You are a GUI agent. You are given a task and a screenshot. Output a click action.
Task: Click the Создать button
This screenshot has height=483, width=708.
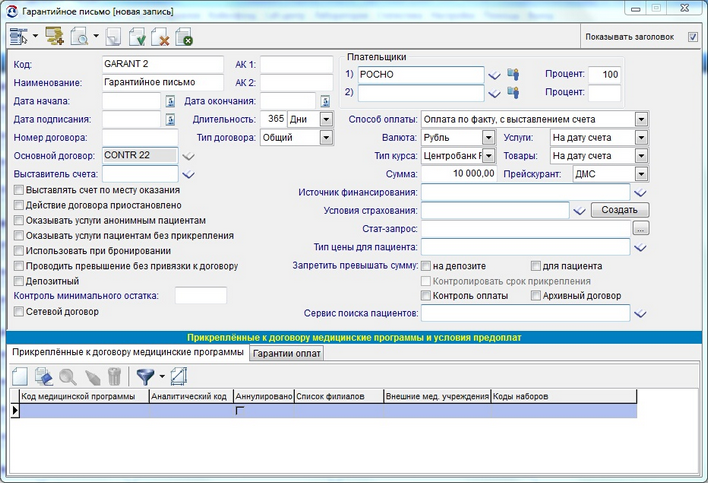point(620,210)
